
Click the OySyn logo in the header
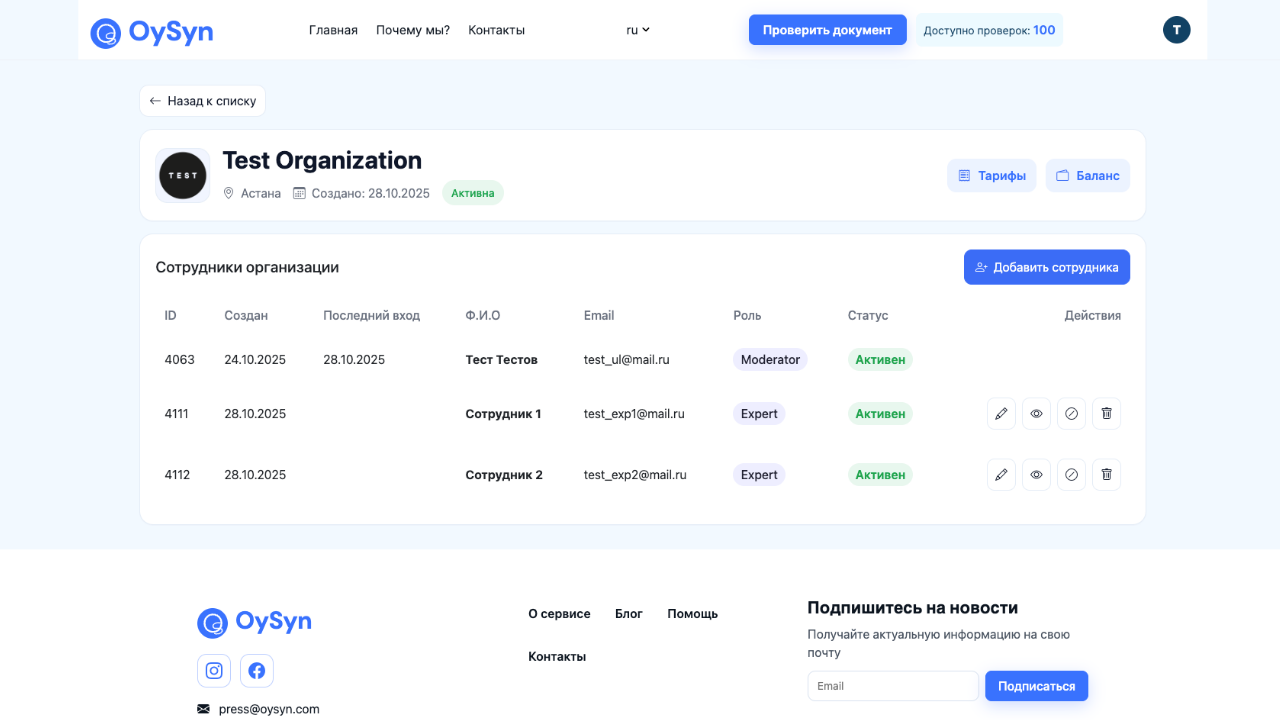[151, 31]
